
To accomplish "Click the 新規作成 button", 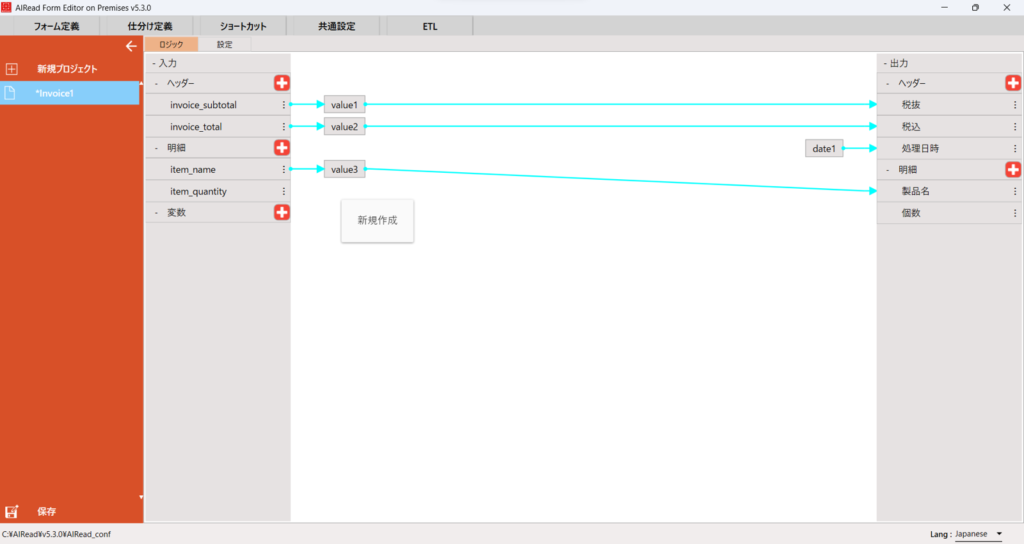I will [377, 220].
